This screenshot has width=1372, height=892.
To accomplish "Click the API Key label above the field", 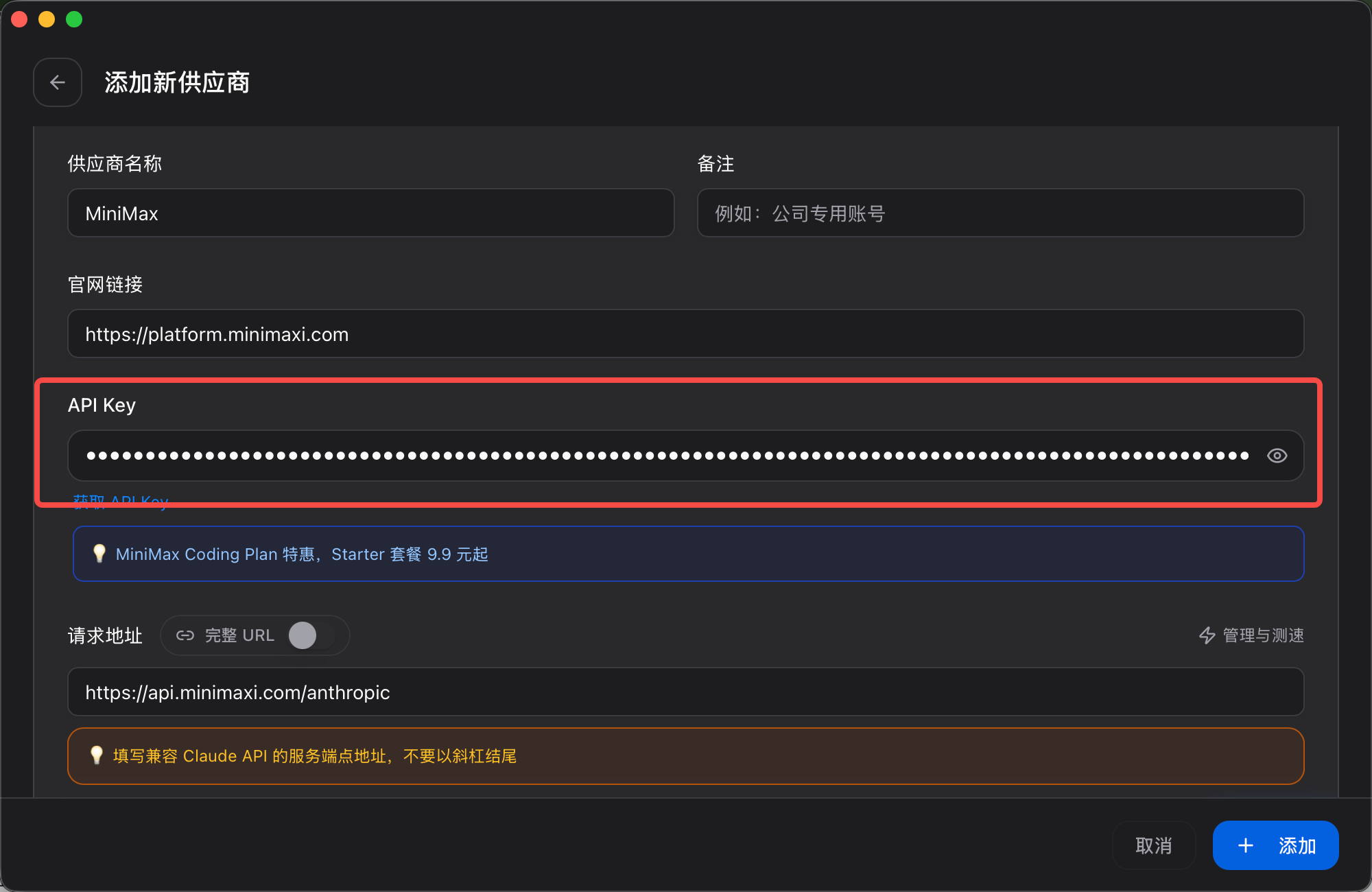I will click(102, 406).
